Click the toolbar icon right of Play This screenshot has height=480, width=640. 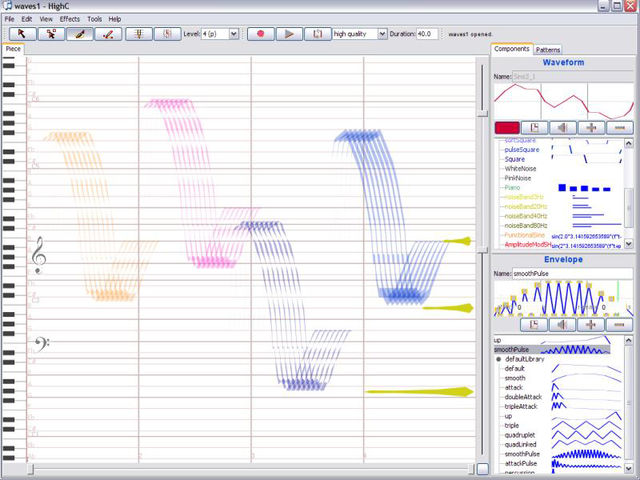[318, 34]
